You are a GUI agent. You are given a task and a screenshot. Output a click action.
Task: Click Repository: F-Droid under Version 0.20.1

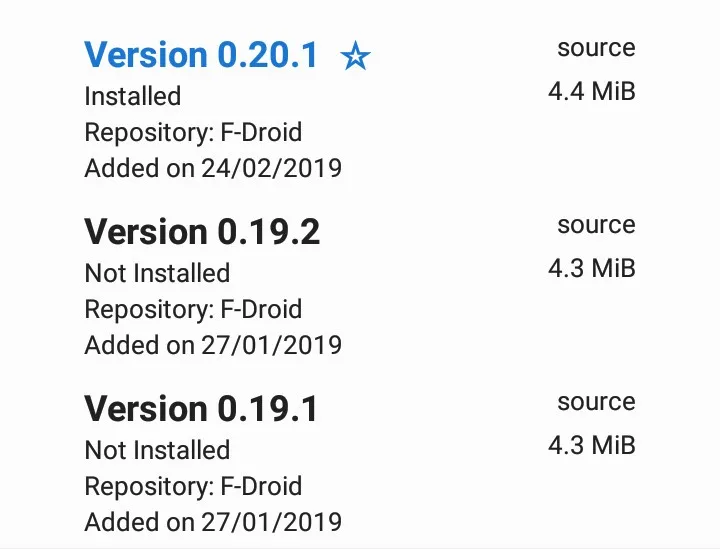(x=193, y=132)
